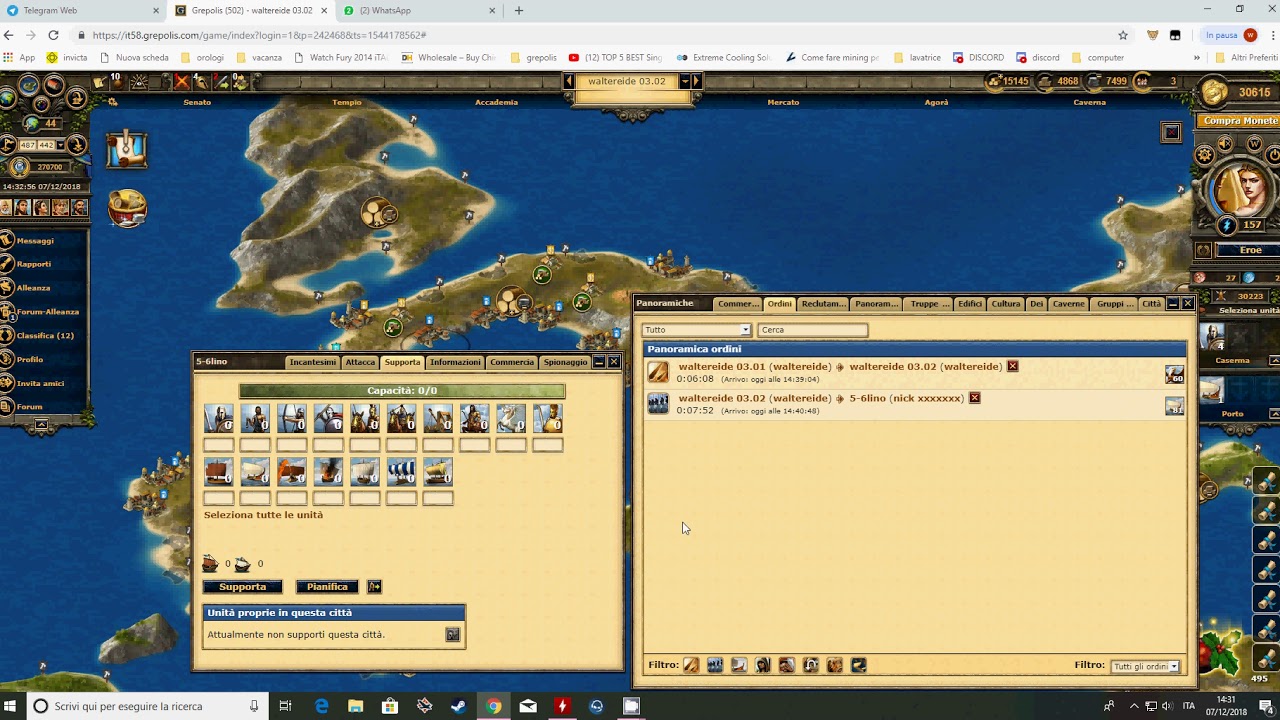Screen dimensions: 1280x720
Task: Open the Tutto order type dropdown
Action: [696, 330]
